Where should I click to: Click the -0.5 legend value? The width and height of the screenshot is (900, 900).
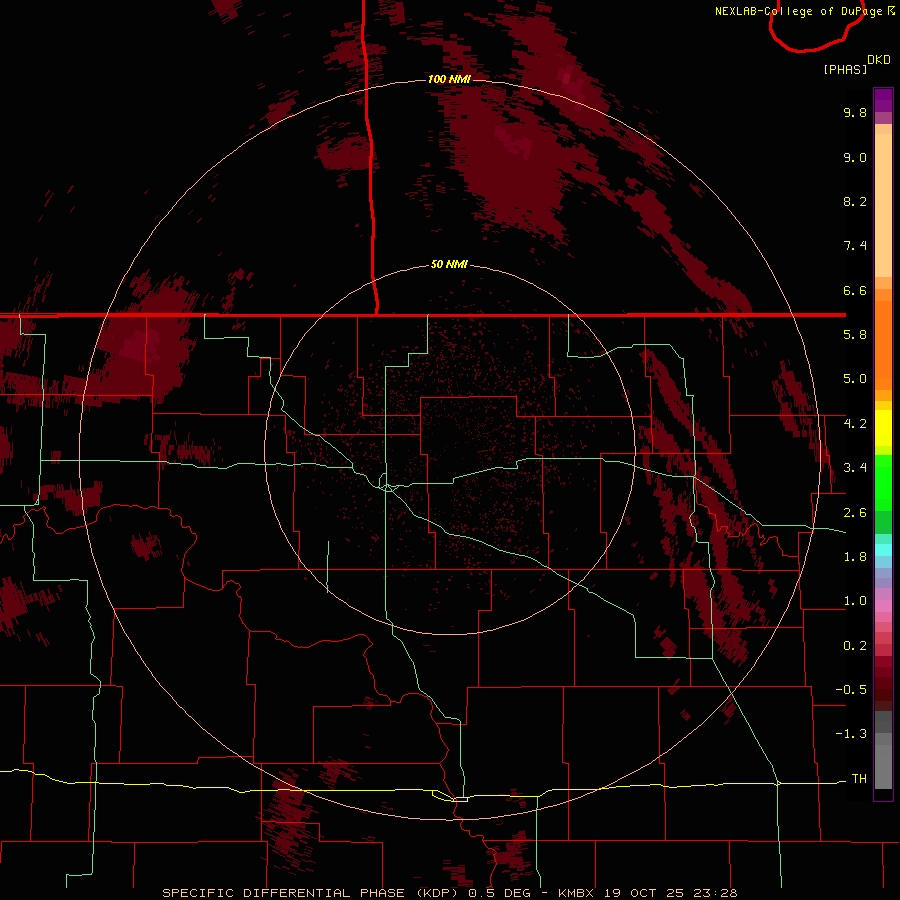(851, 690)
